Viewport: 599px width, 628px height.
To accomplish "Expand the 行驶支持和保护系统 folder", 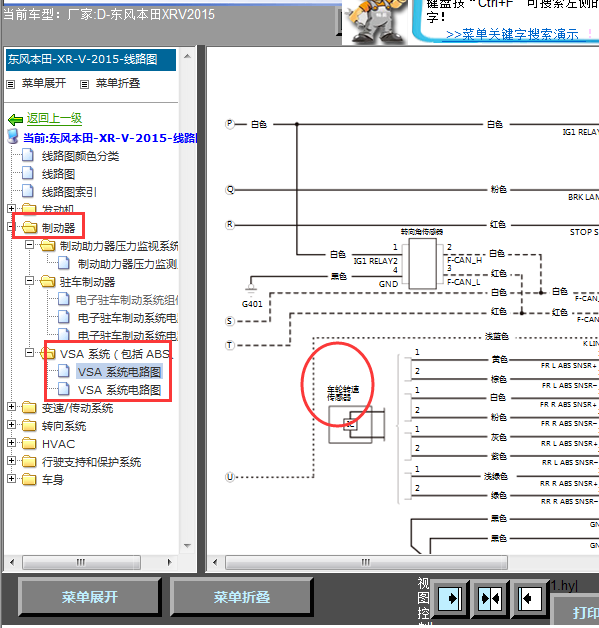I will [x=11, y=461].
